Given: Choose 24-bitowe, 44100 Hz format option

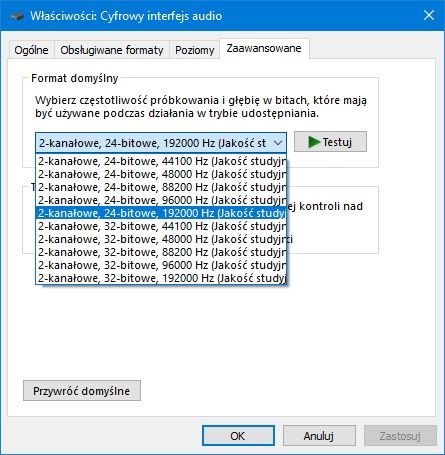Looking at the screenshot, I should pos(161,161).
